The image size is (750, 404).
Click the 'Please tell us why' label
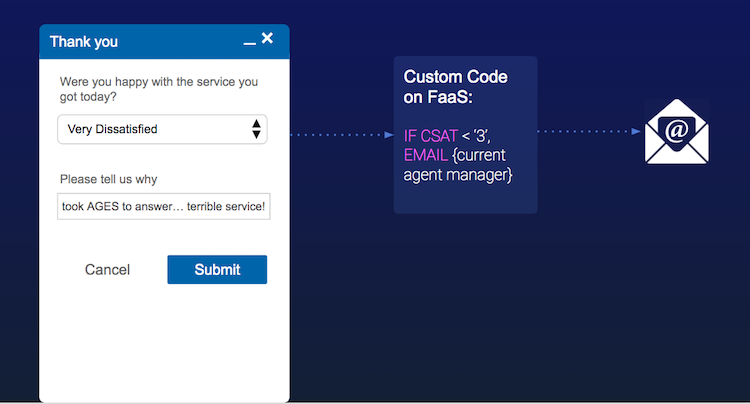tap(109, 179)
